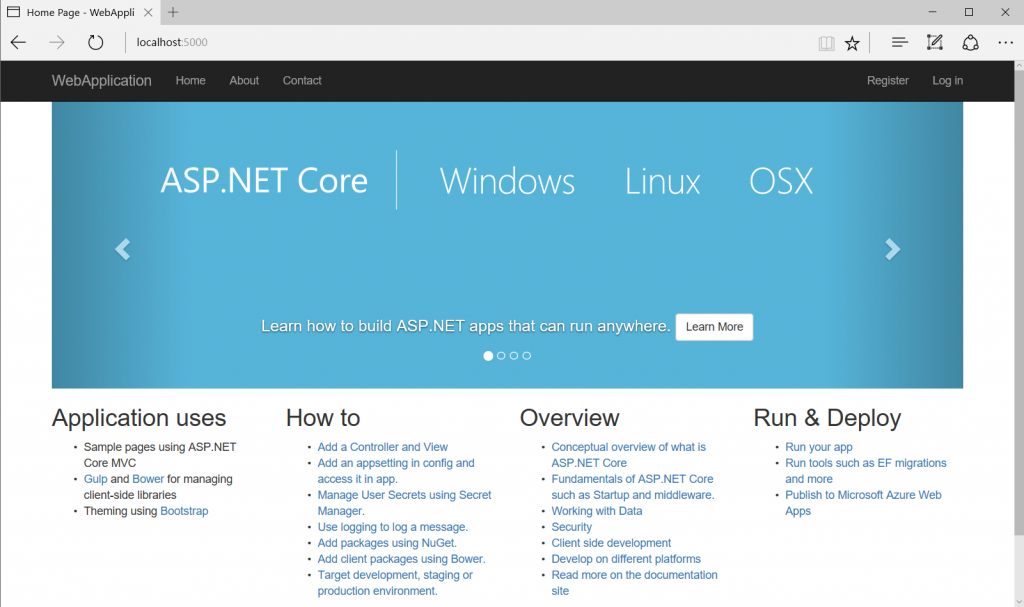Open the Contact nav item
Viewport: 1024px width, 607px height.
302,80
